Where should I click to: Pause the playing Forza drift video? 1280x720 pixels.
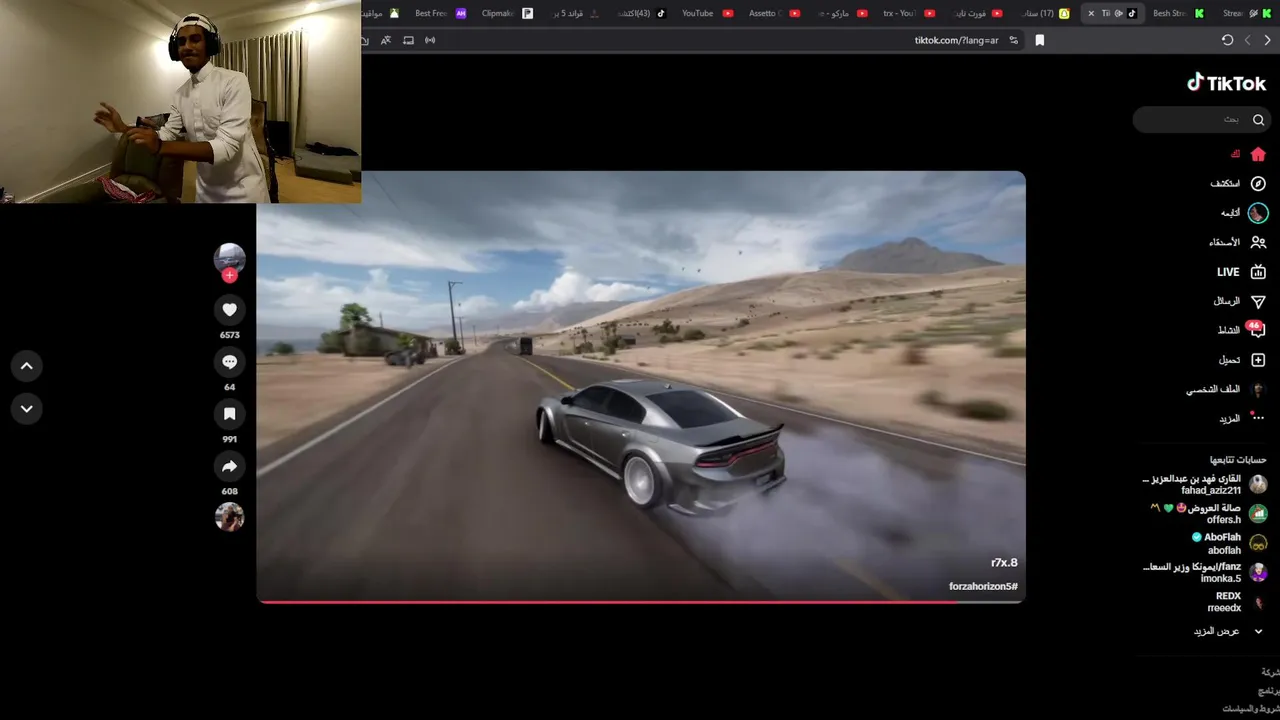(641, 387)
